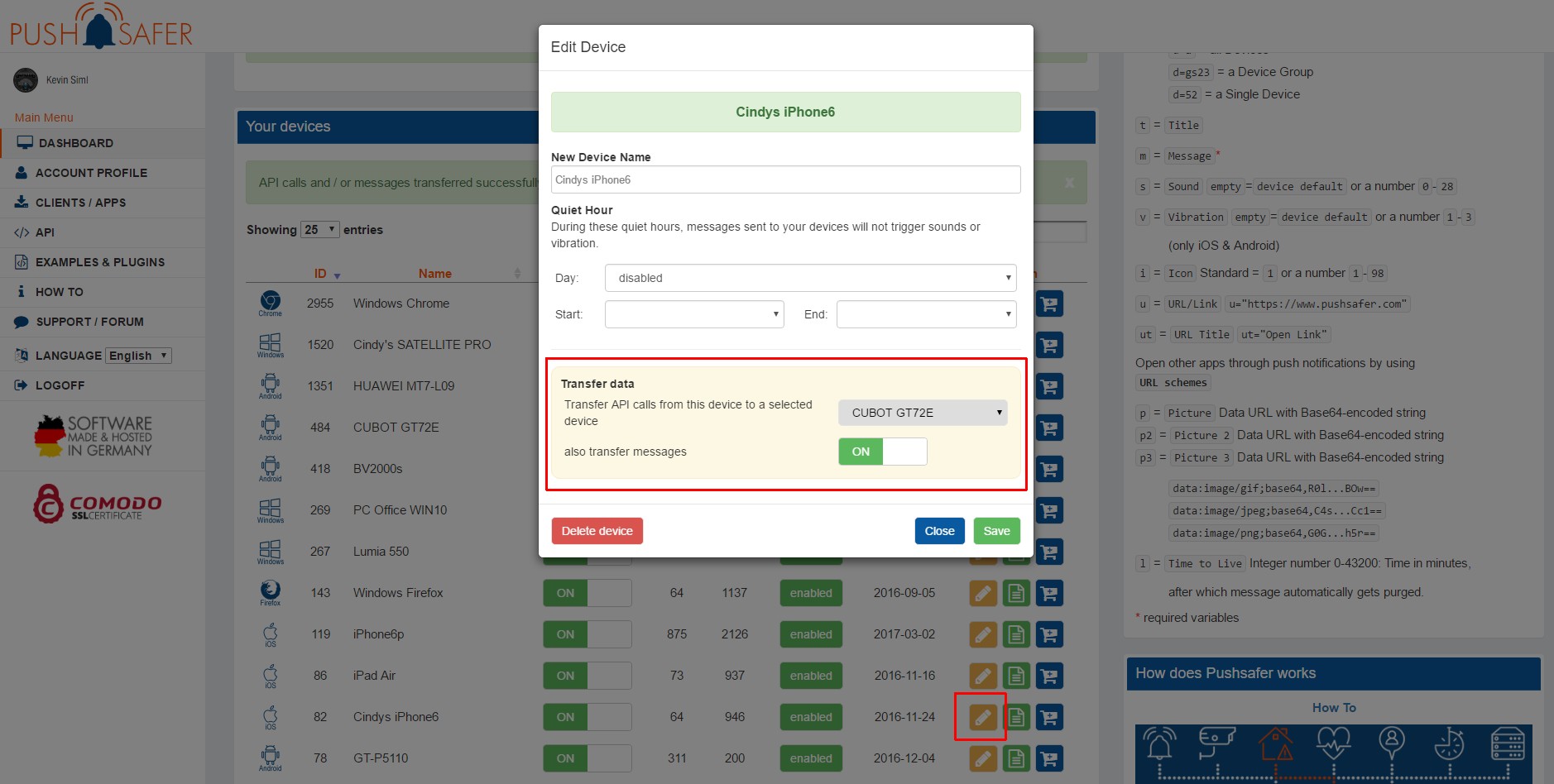Image resolution: width=1554 pixels, height=784 pixels.
Task: Click the enabled status for iPad Air
Action: point(811,676)
